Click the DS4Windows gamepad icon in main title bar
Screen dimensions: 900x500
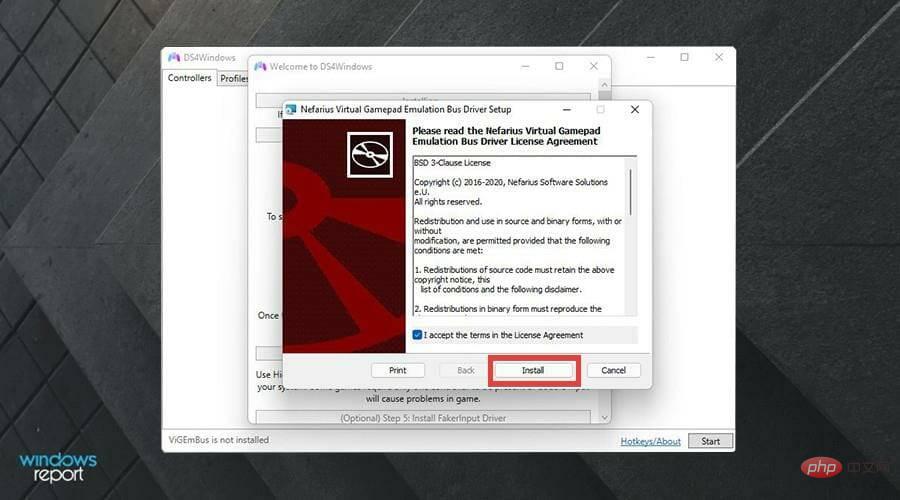(174, 58)
